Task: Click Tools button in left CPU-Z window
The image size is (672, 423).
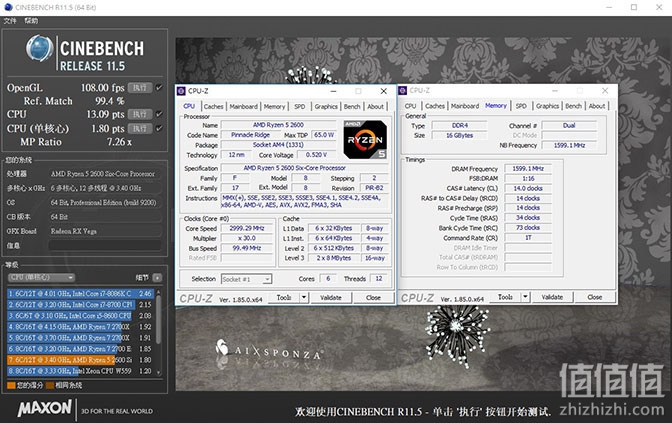Action: pyautogui.click(x=284, y=297)
